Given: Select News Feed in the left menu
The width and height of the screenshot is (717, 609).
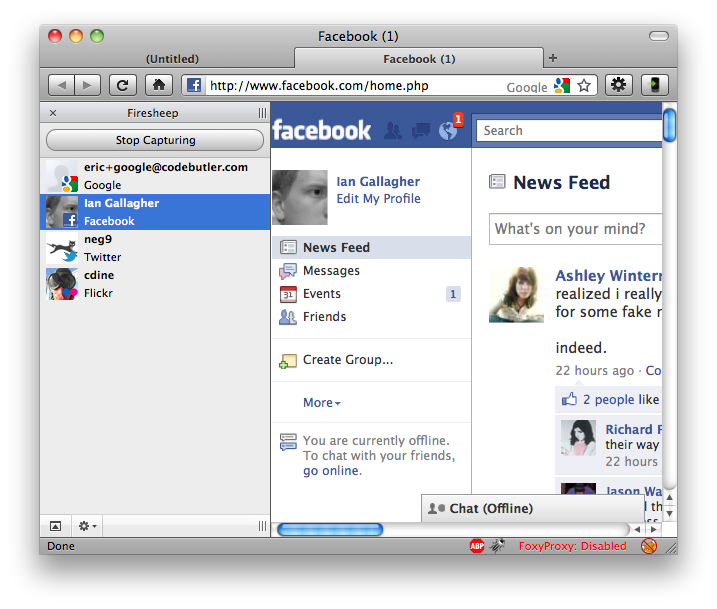Looking at the screenshot, I should (371, 247).
